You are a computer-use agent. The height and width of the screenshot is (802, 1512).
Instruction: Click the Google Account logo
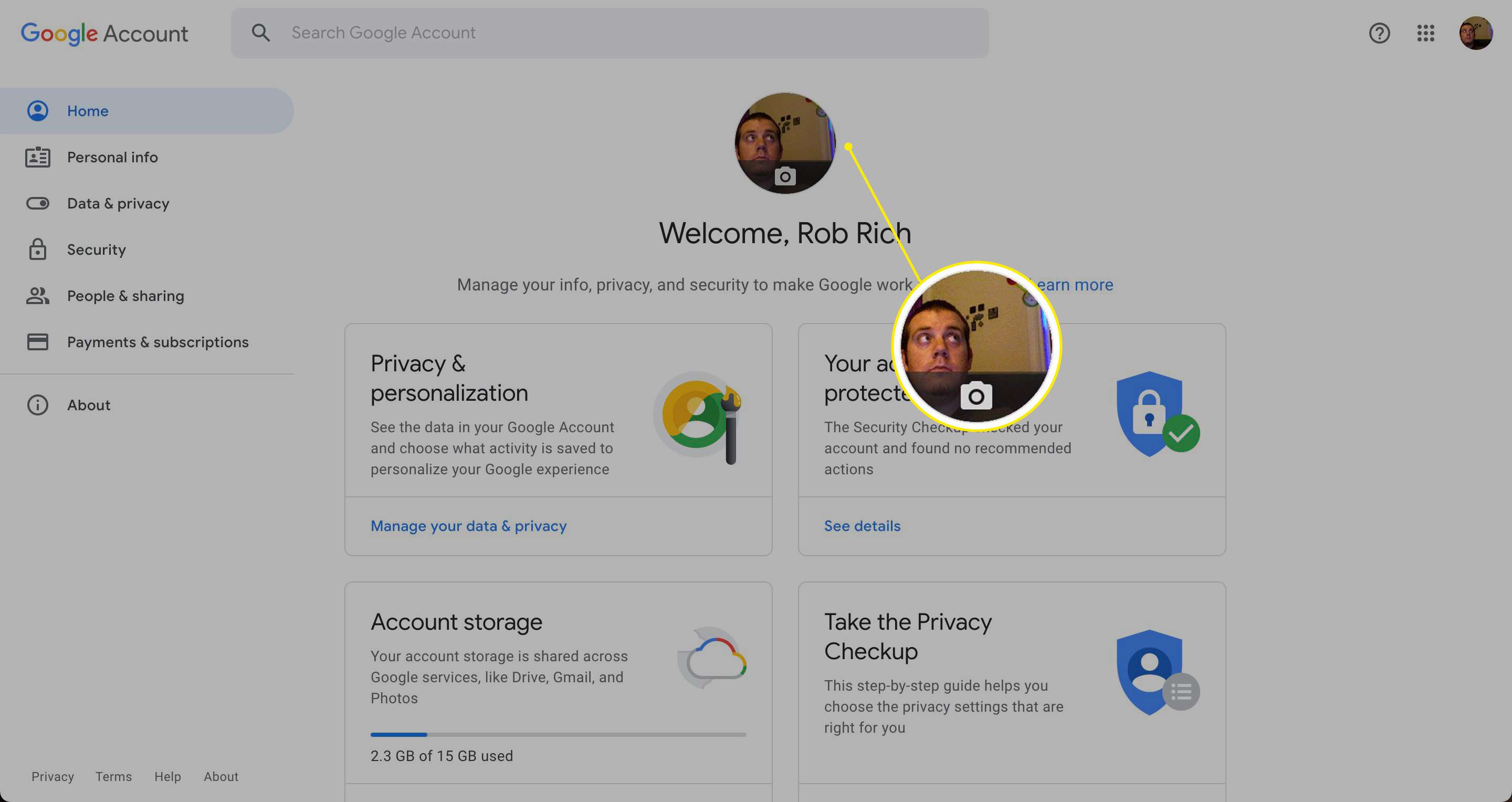104,34
